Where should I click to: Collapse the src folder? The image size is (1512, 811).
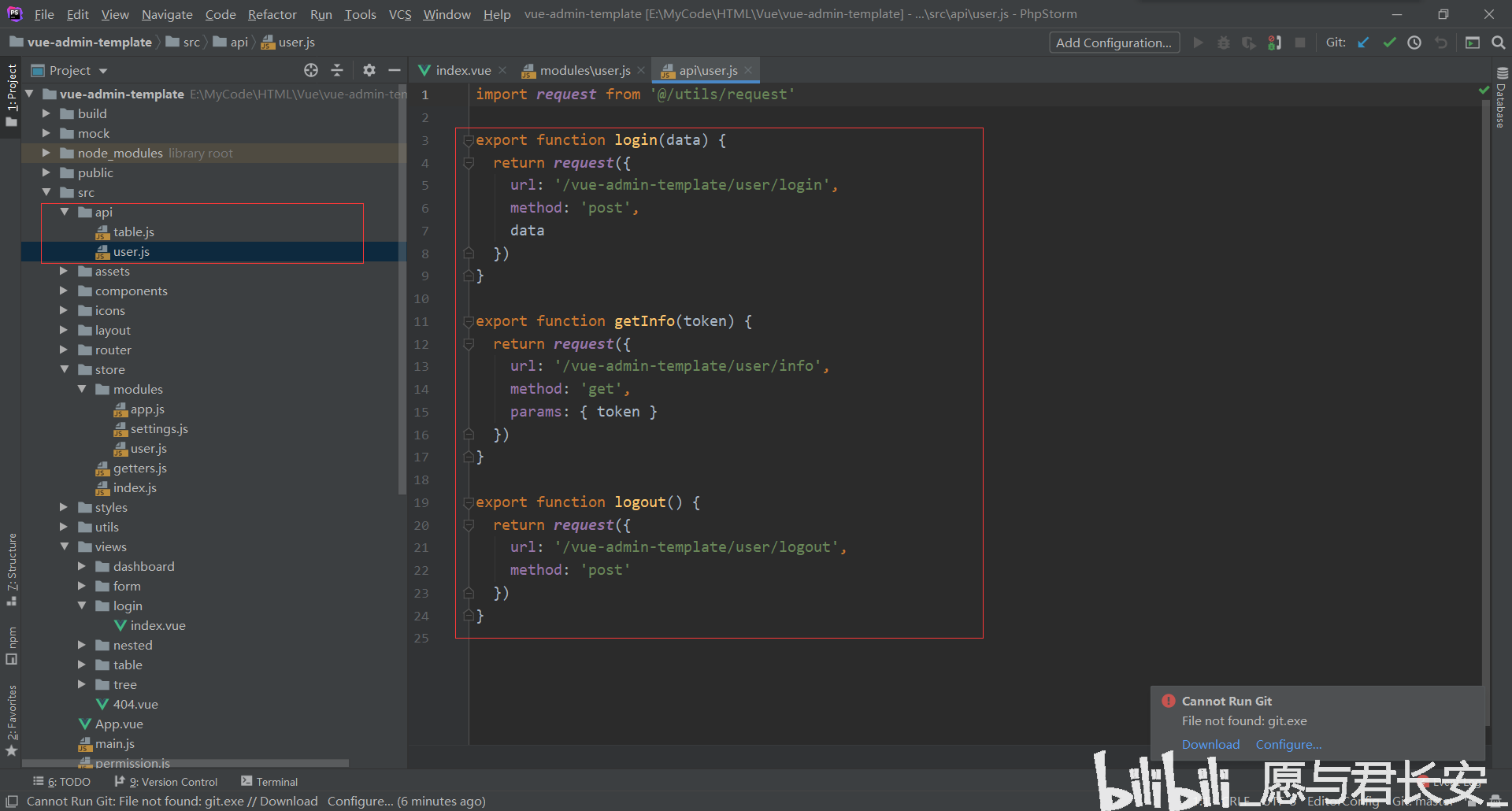[x=46, y=192]
